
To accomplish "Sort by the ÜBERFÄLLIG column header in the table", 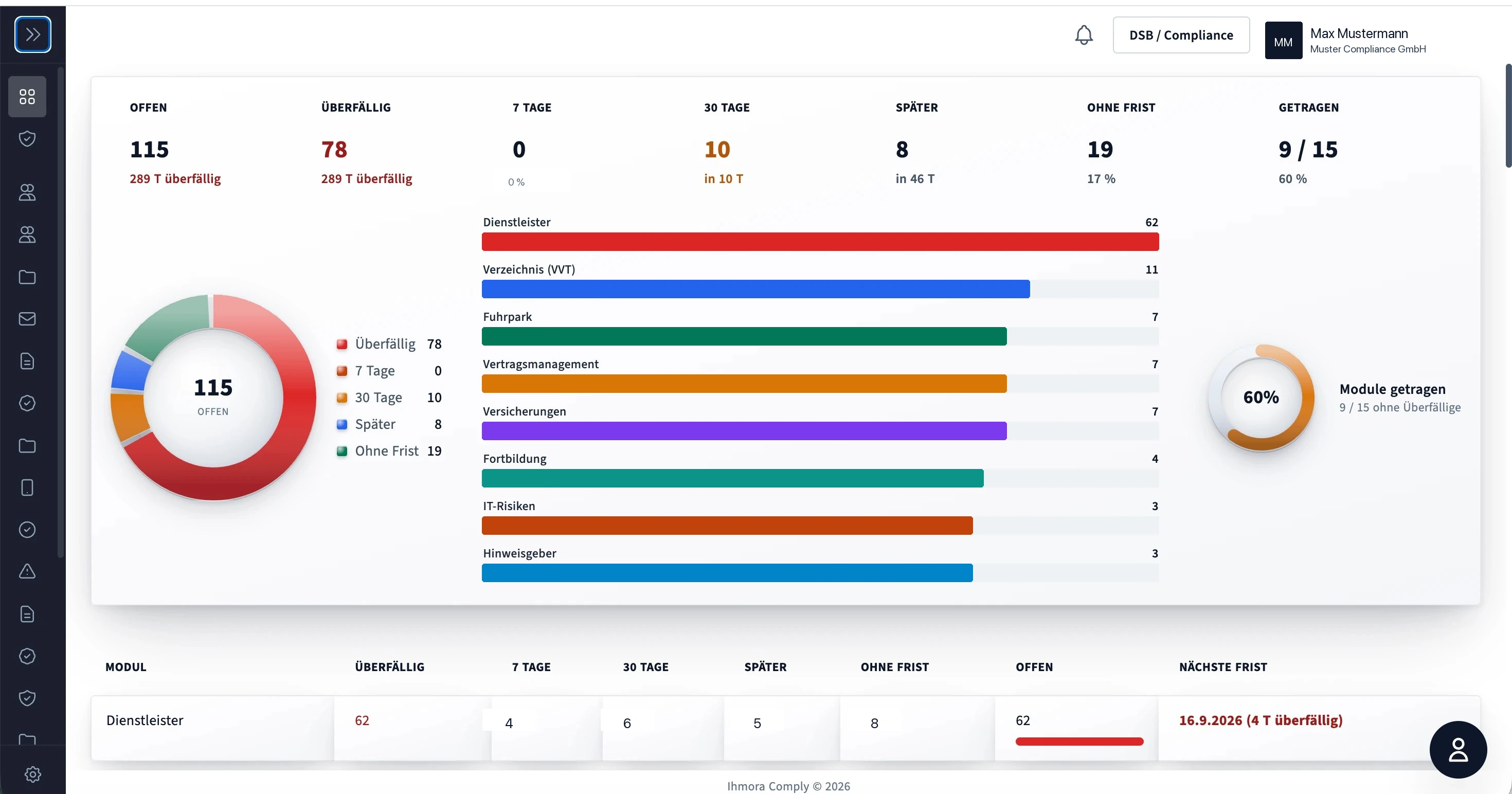I will (x=389, y=666).
